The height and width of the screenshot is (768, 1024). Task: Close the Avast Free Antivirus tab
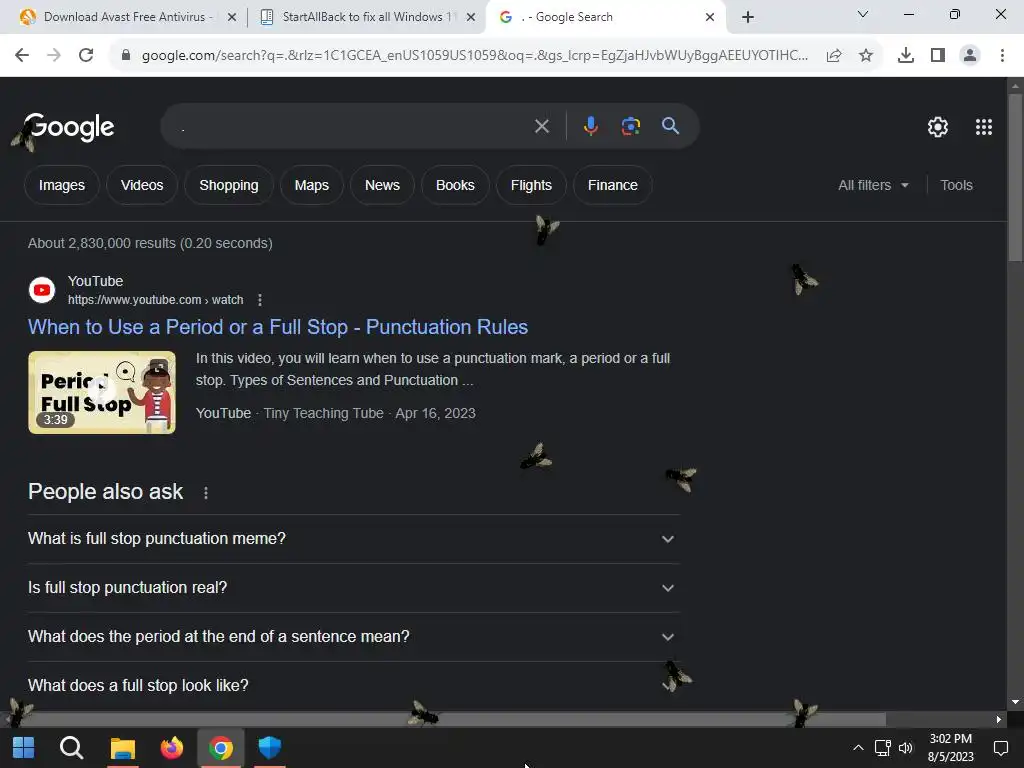[232, 17]
